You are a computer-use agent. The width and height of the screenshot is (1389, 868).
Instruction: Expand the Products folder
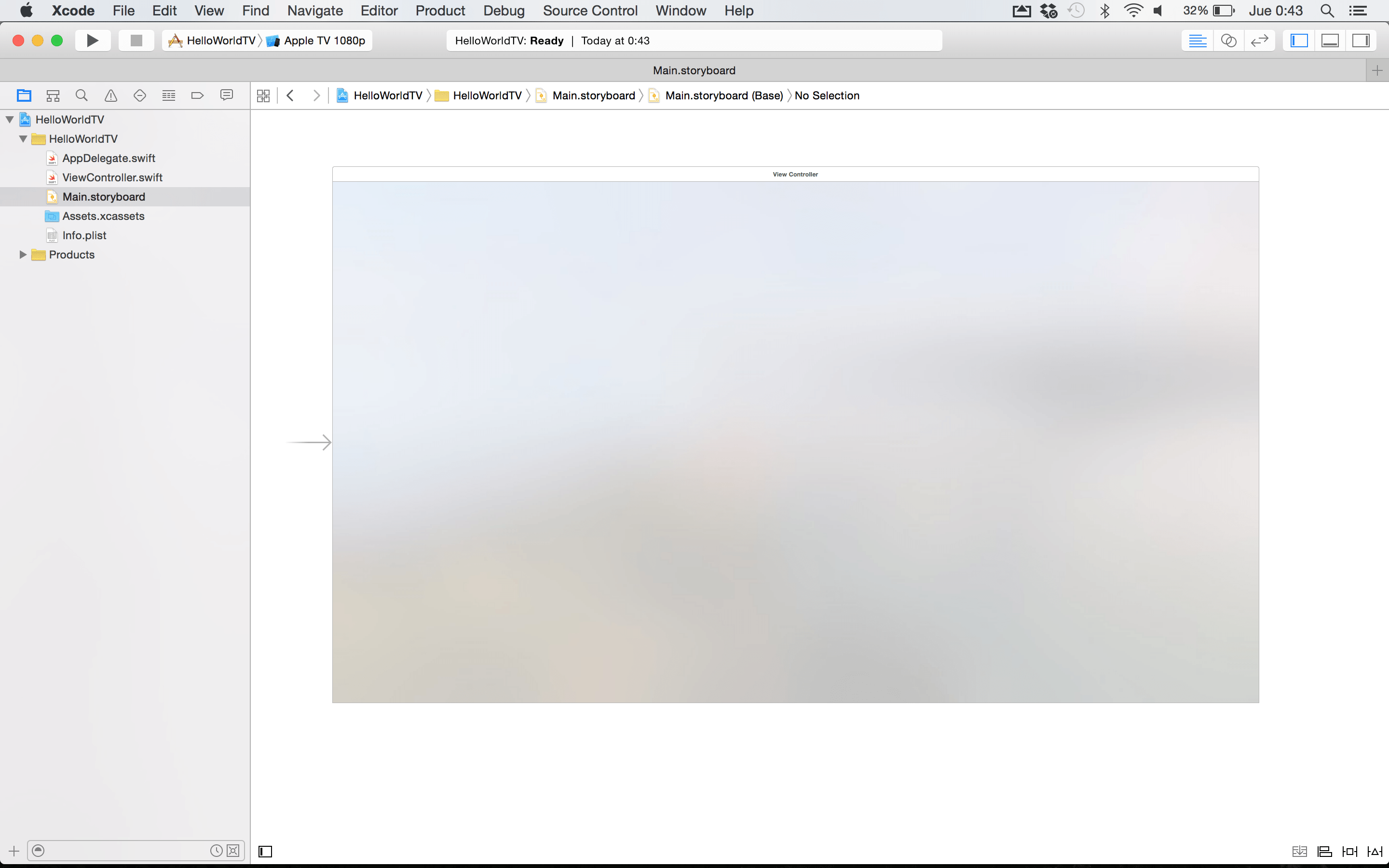23,254
